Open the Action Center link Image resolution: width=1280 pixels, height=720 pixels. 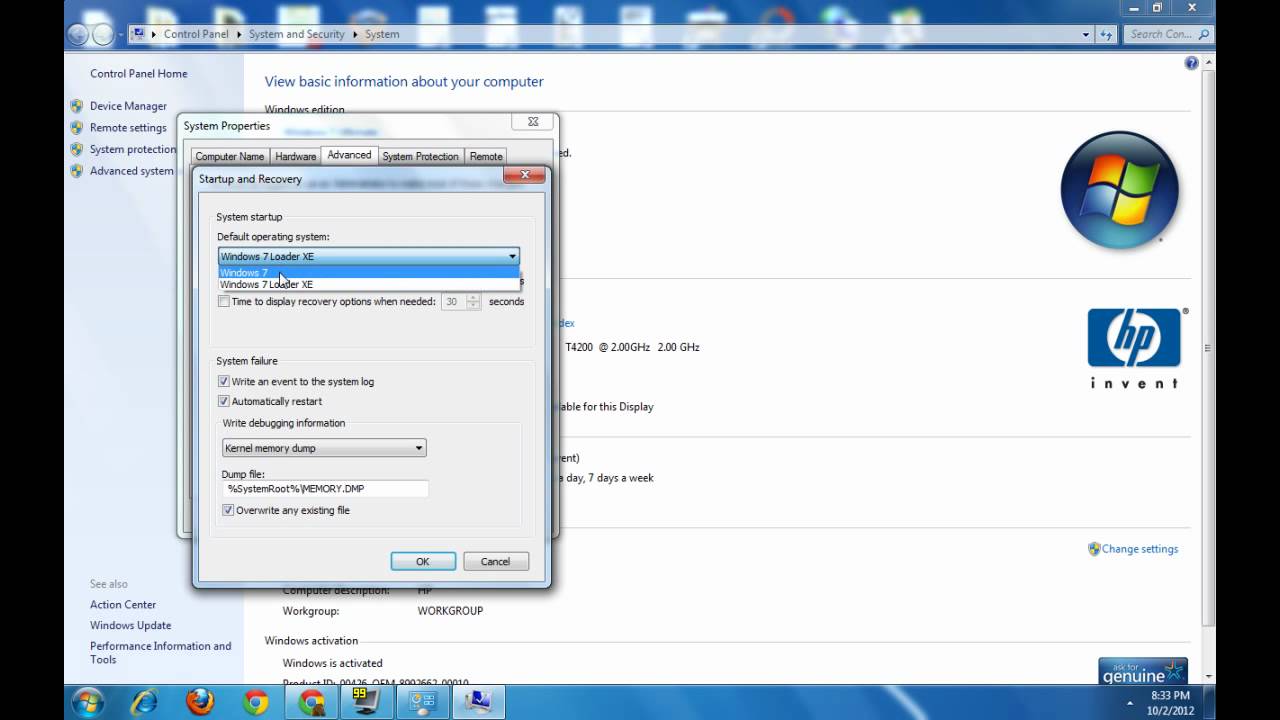pyautogui.click(x=123, y=605)
